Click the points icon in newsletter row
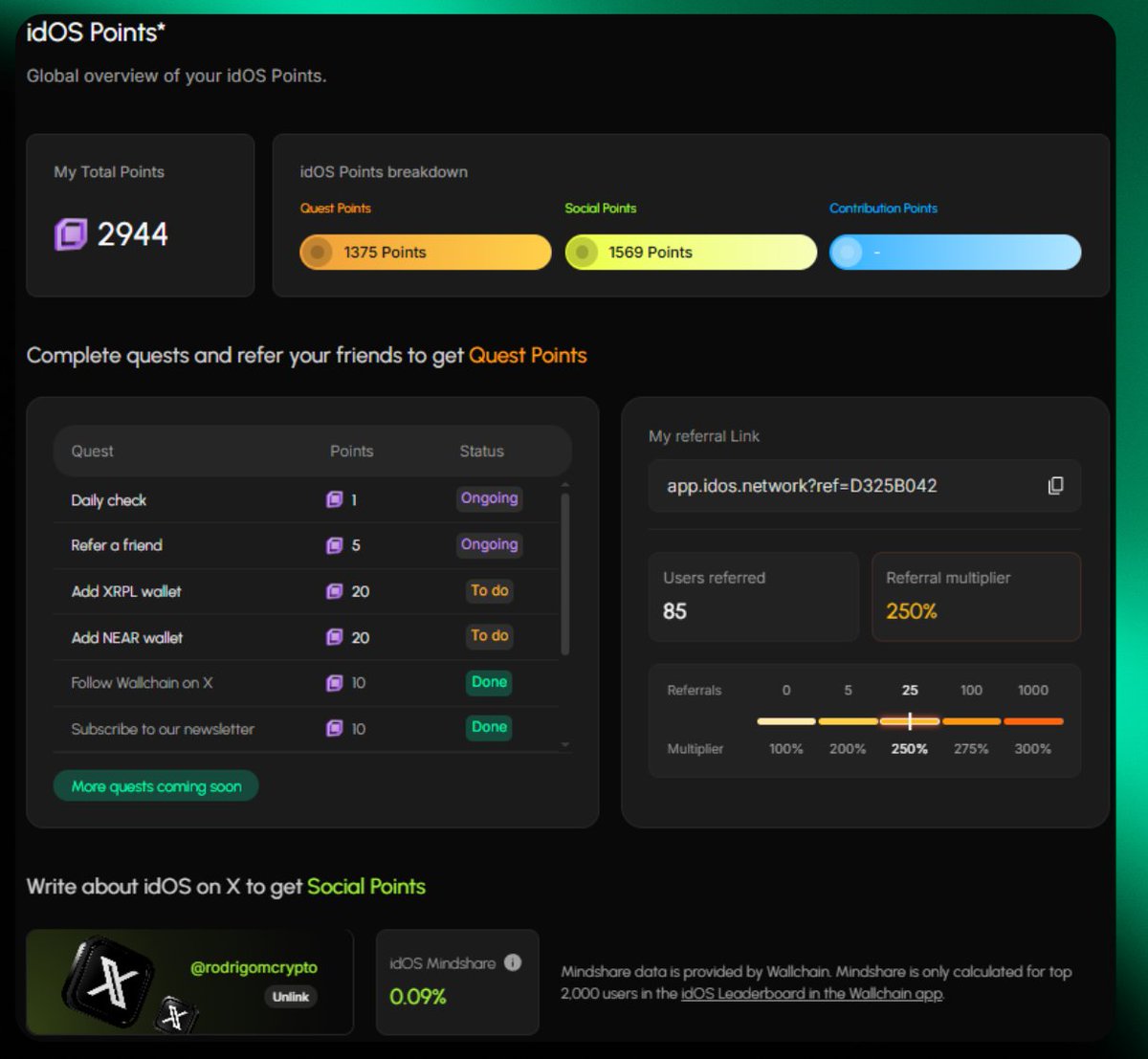This screenshot has height=1059, width=1148. 334,729
